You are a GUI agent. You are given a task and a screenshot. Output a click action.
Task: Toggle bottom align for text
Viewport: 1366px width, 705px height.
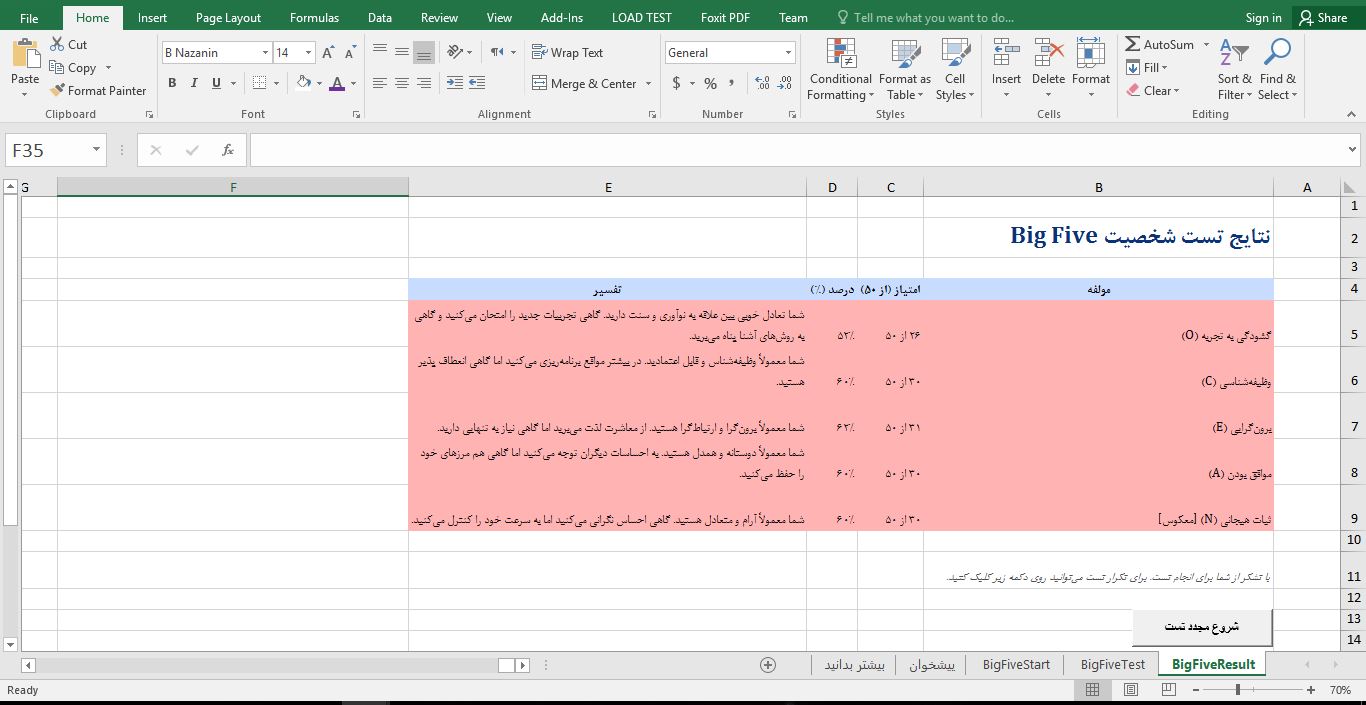(x=424, y=52)
